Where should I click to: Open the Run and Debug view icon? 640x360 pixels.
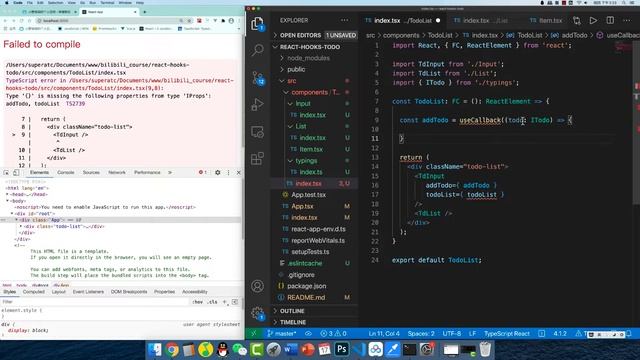258,104
